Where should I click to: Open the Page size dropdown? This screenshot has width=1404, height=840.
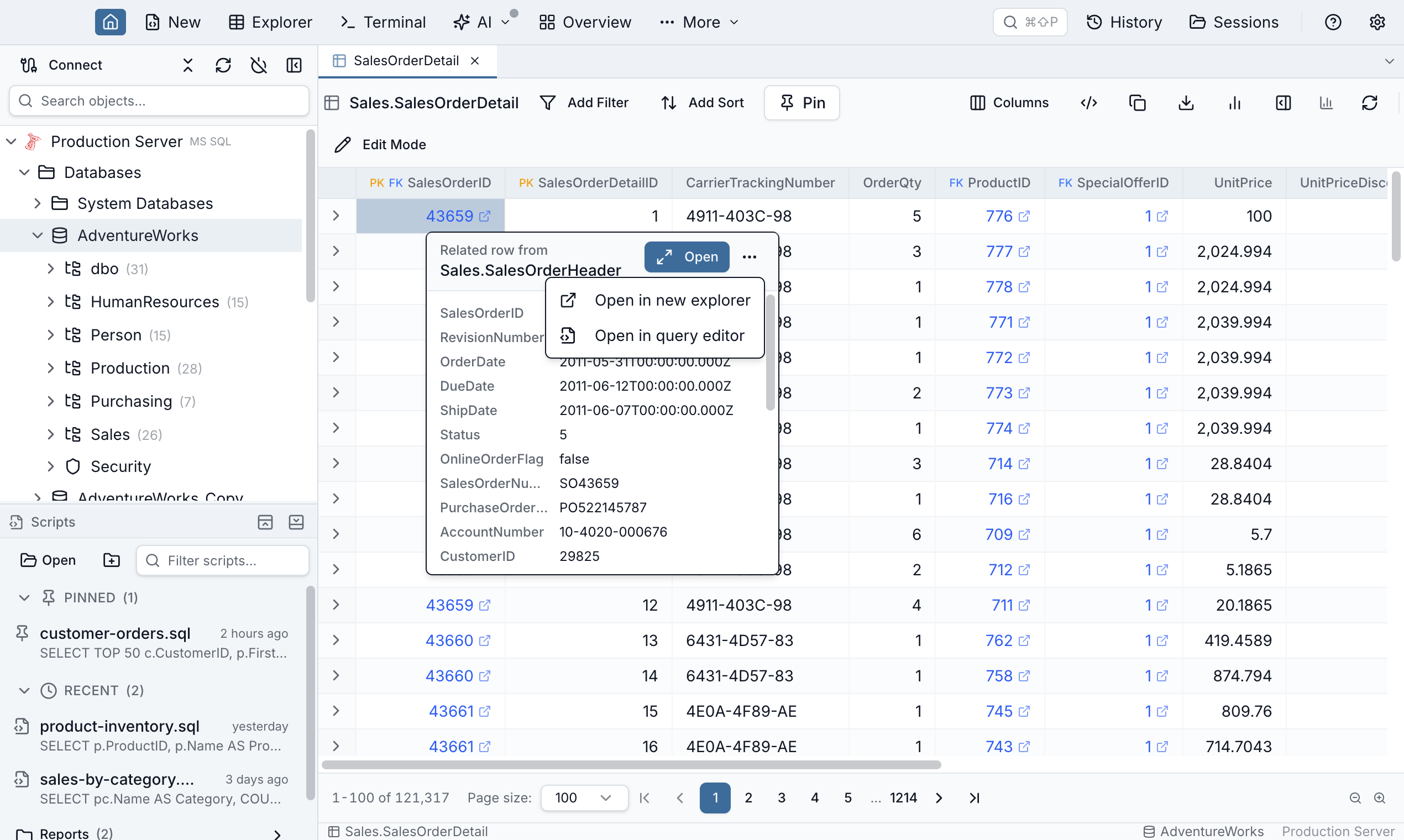coord(584,798)
